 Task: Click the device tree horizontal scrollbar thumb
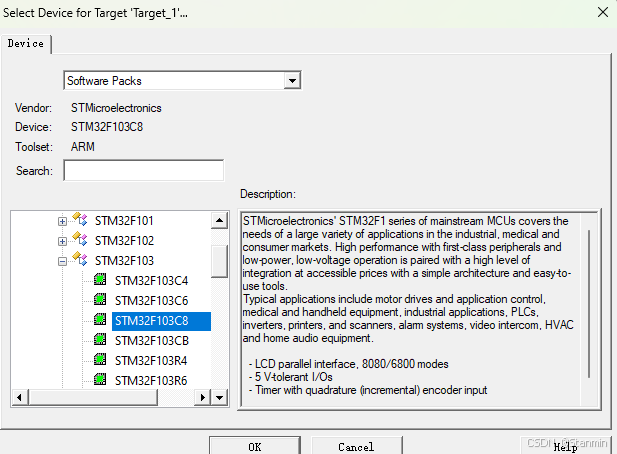pos(93,397)
